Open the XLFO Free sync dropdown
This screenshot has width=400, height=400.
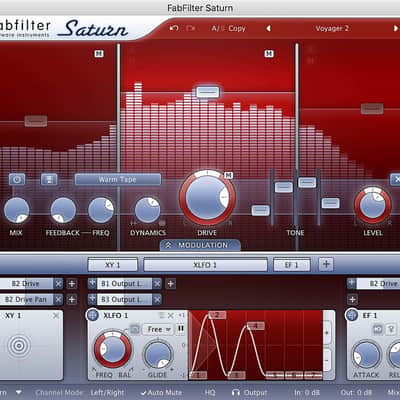[x=159, y=329]
